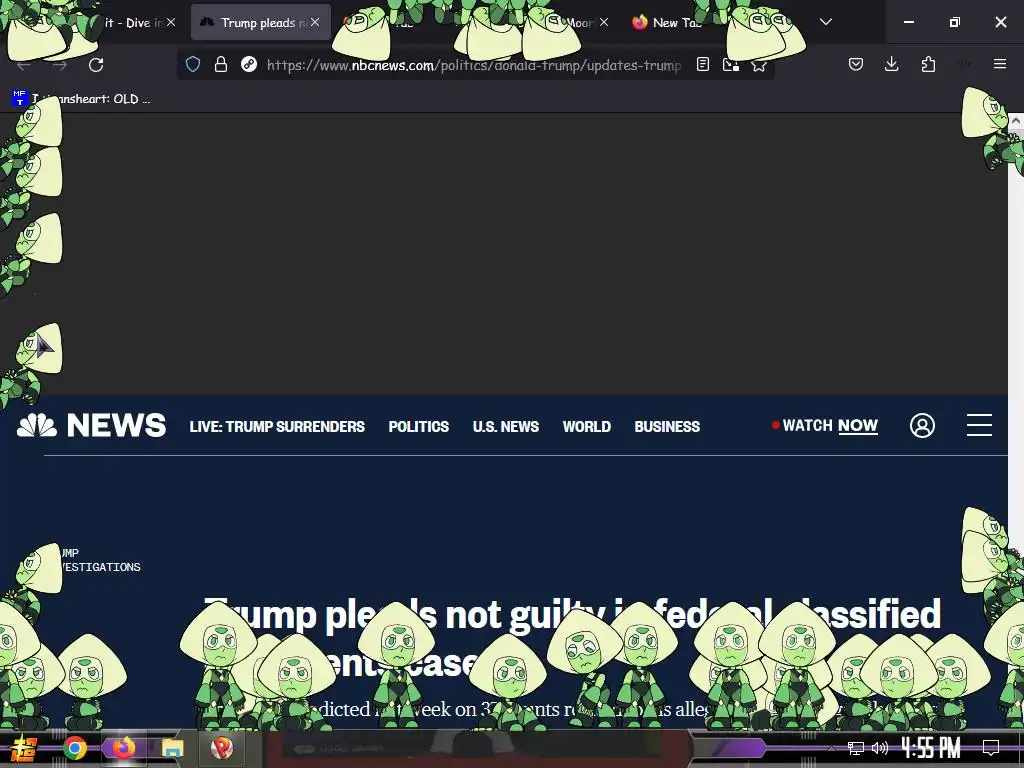The width and height of the screenshot is (1024, 768).
Task: Open the BUSINESS section
Action: click(x=667, y=426)
